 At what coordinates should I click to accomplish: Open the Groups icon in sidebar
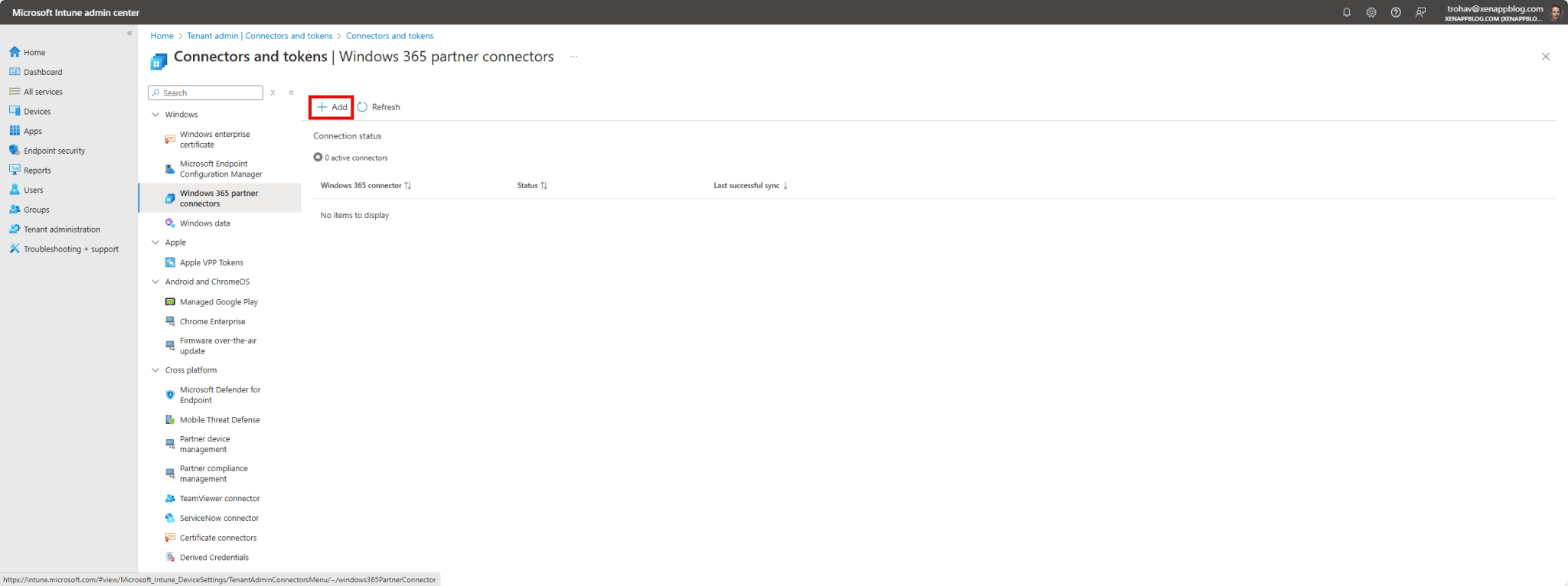click(x=15, y=210)
